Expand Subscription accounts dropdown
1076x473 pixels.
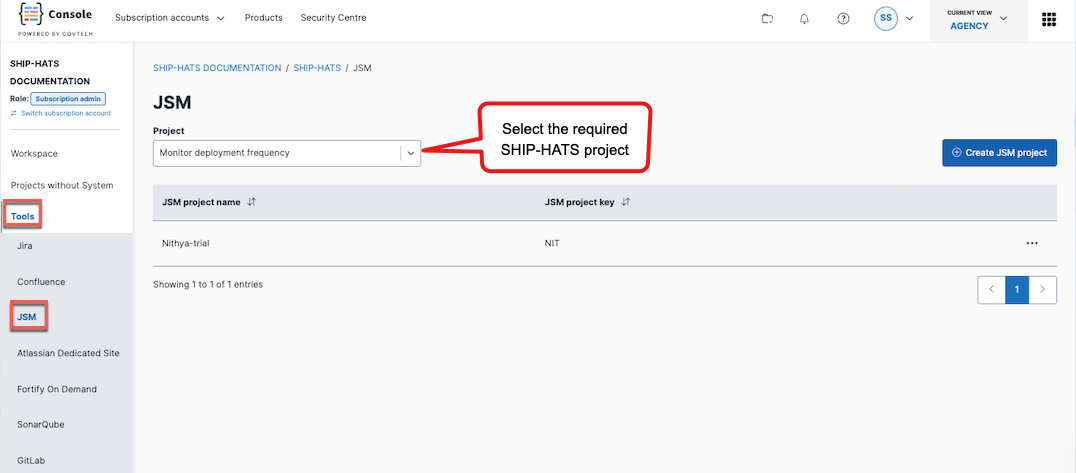(169, 18)
